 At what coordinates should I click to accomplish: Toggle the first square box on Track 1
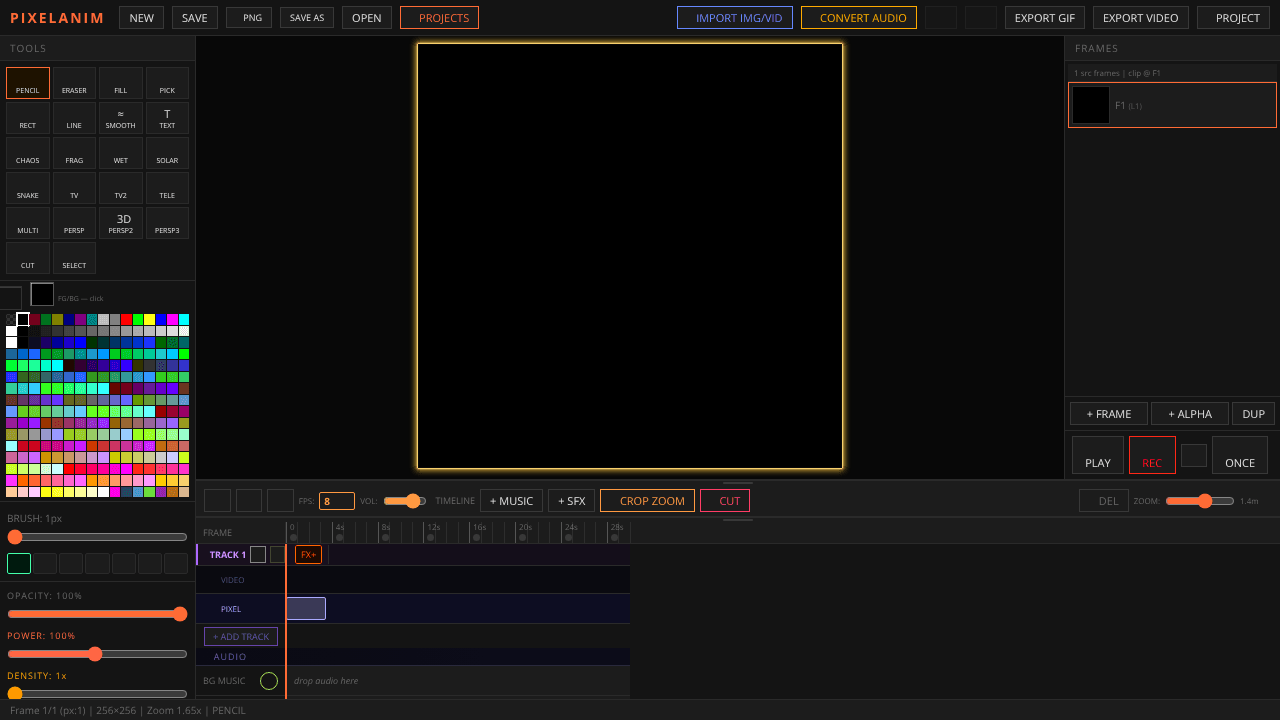[x=258, y=554]
